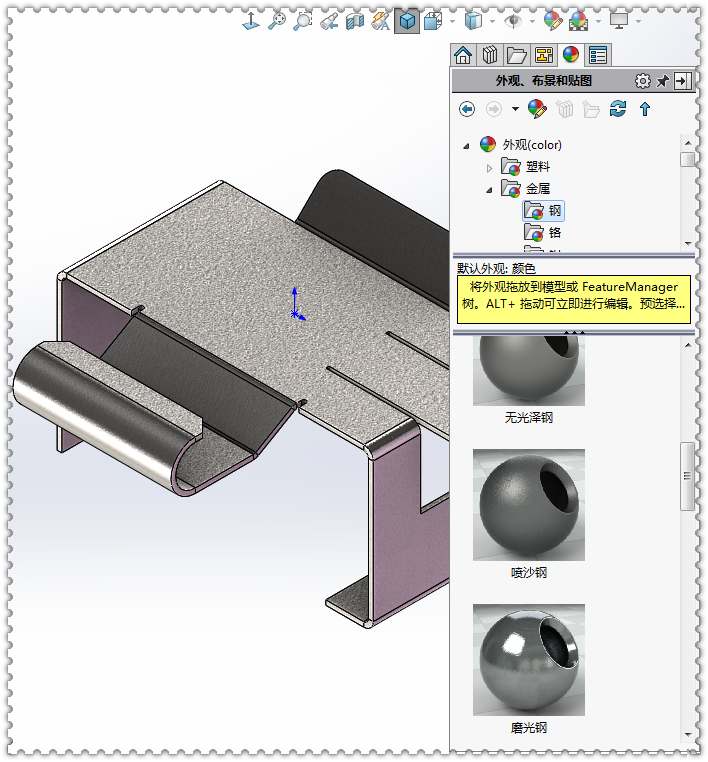Open Section View tool
Viewport: 708px width, 762px height.
(355, 21)
